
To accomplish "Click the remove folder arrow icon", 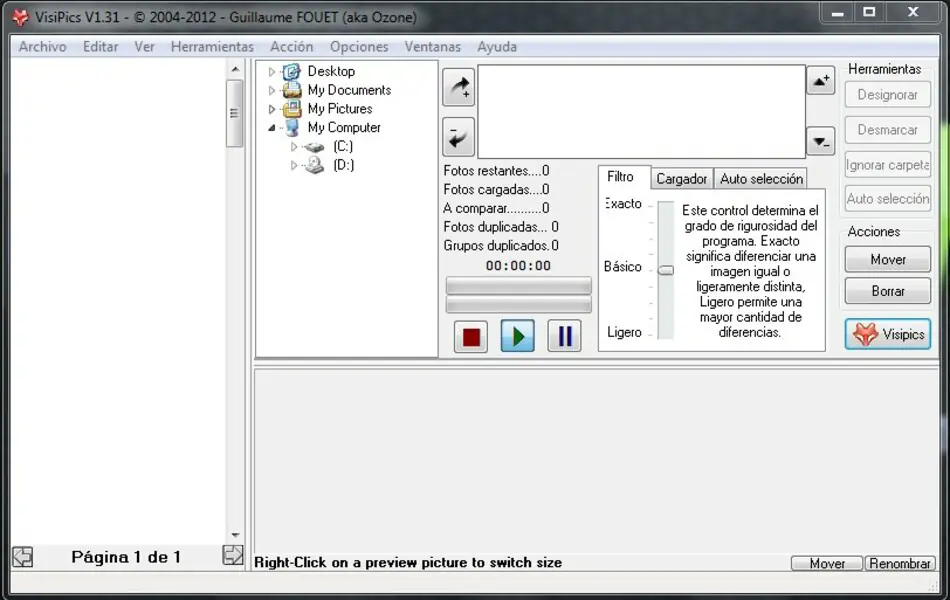I will [x=458, y=137].
